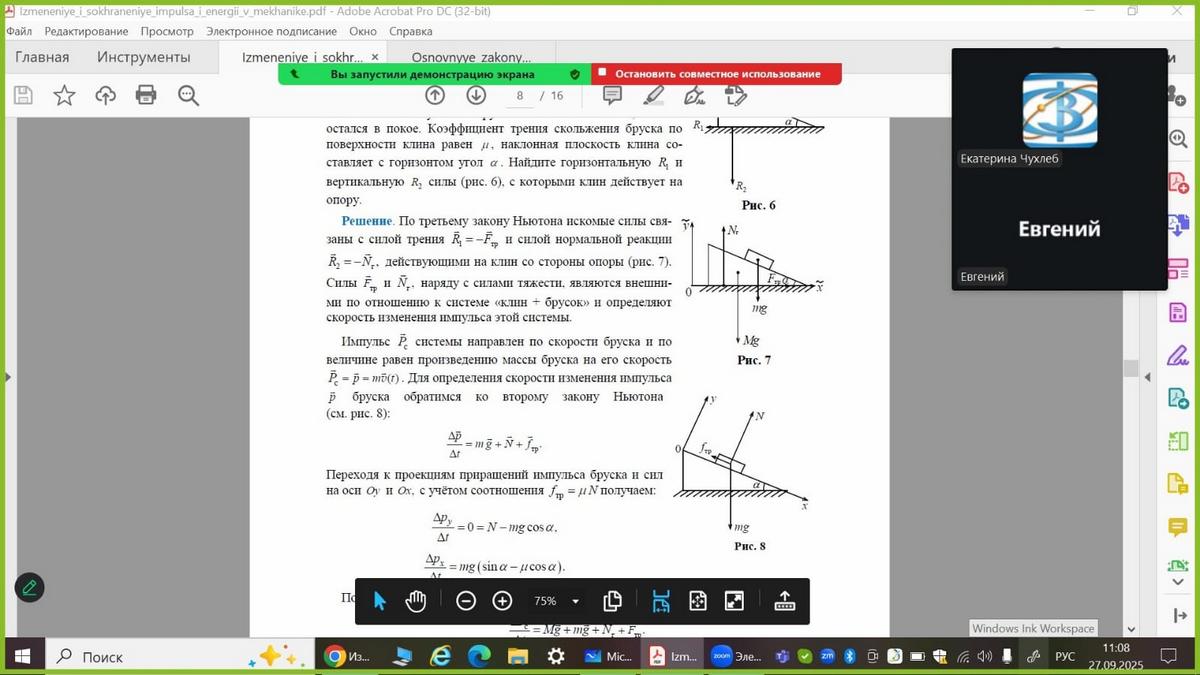Image resolution: width=1200 pixels, height=675 pixels.
Task: Open the Инструменты tab
Action: (143, 57)
